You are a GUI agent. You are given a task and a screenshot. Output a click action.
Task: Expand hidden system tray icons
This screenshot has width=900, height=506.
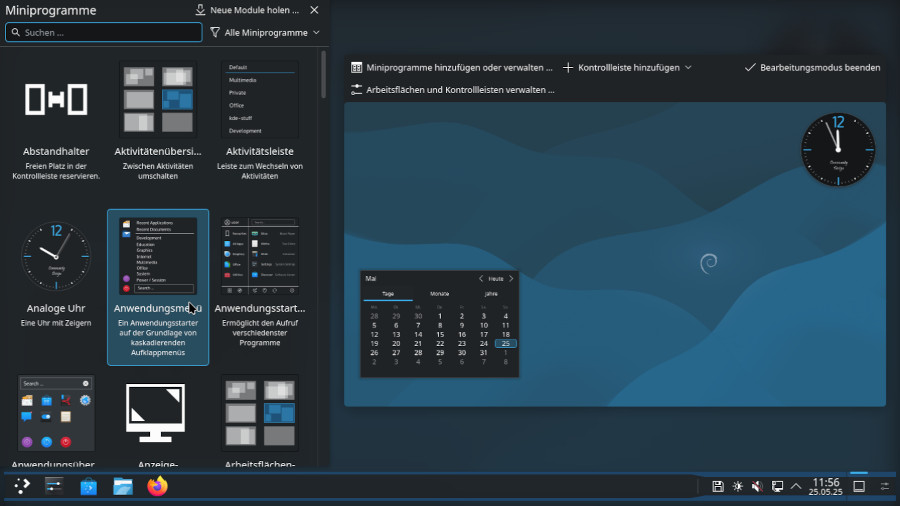tap(796, 486)
